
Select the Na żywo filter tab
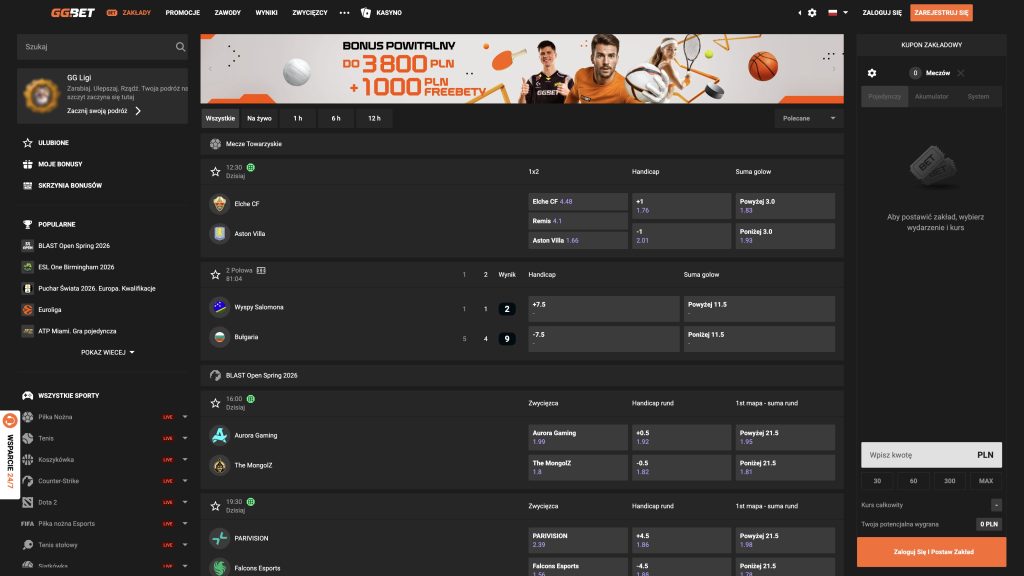pyautogui.click(x=259, y=118)
